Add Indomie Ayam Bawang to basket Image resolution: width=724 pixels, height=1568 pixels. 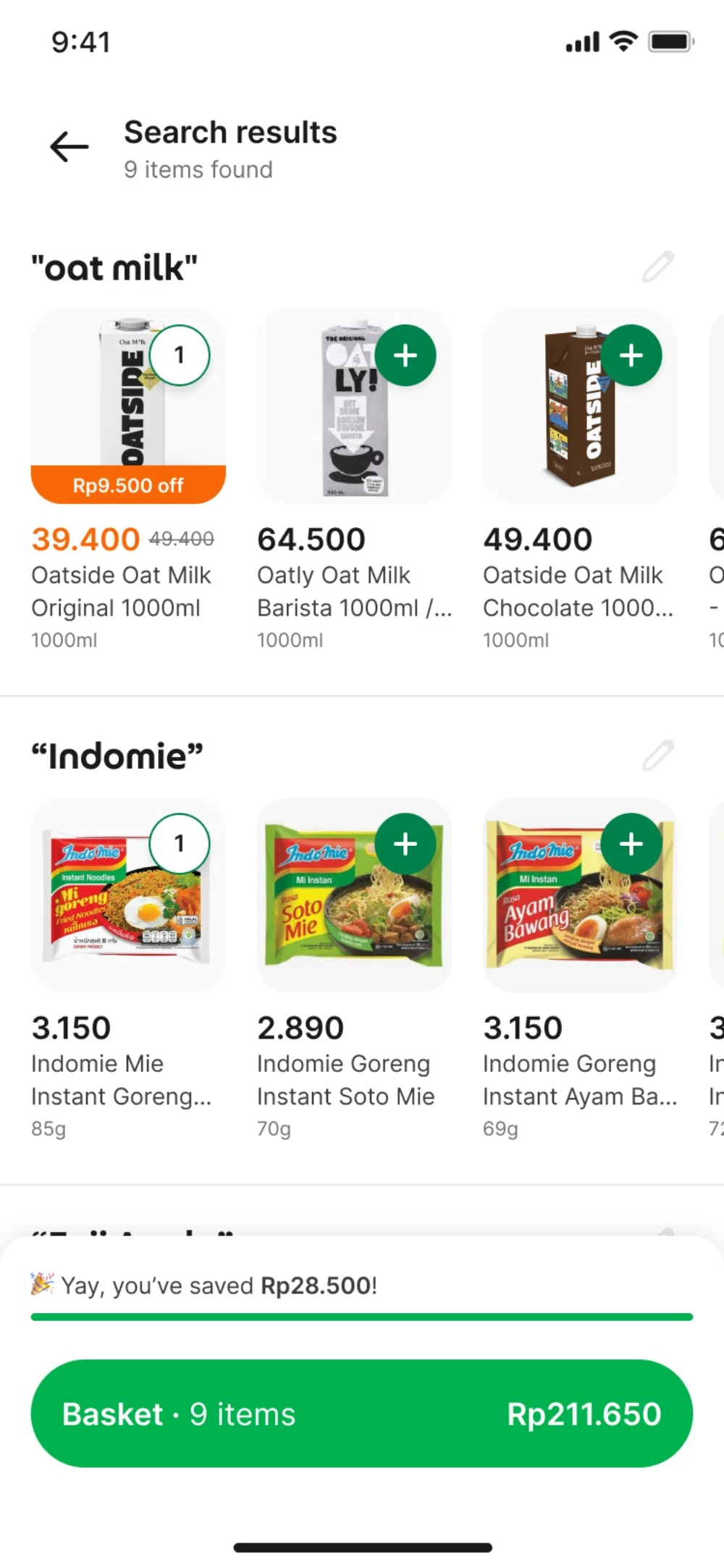coord(631,844)
